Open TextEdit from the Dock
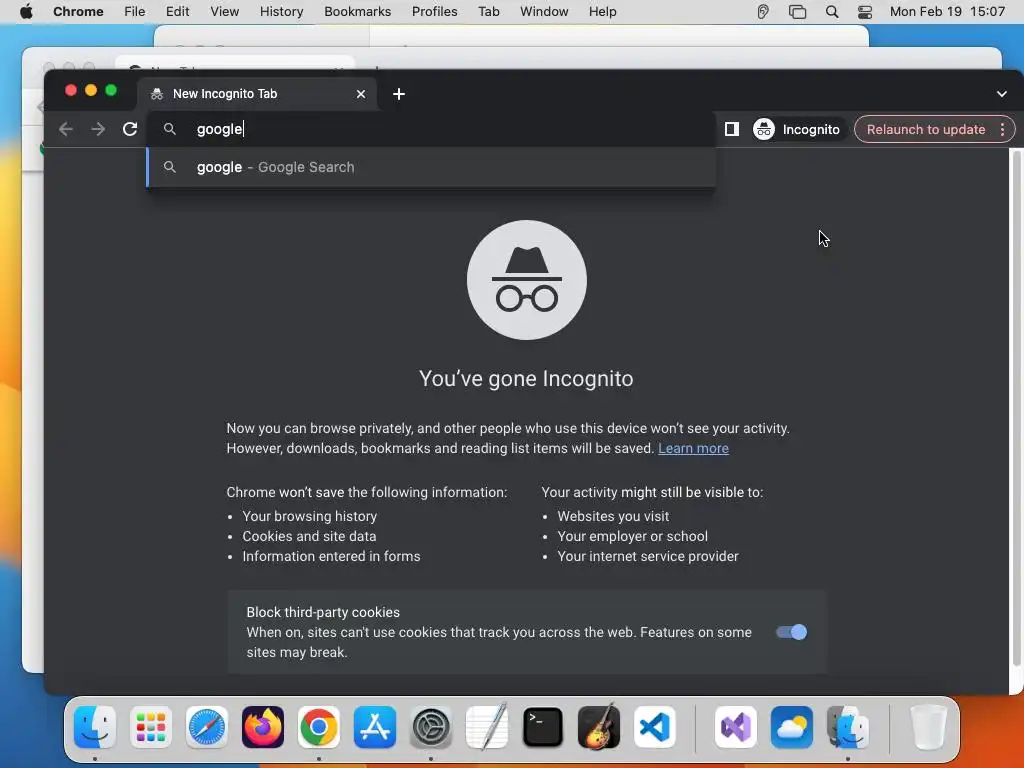Viewport: 1024px width, 768px height. pyautogui.click(x=487, y=726)
